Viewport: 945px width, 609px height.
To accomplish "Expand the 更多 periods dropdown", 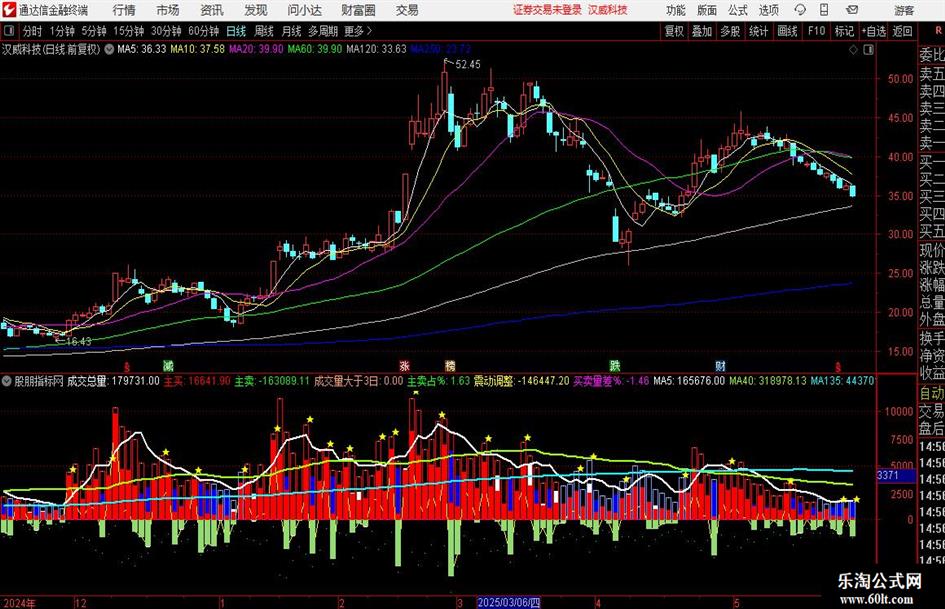I will (358, 31).
